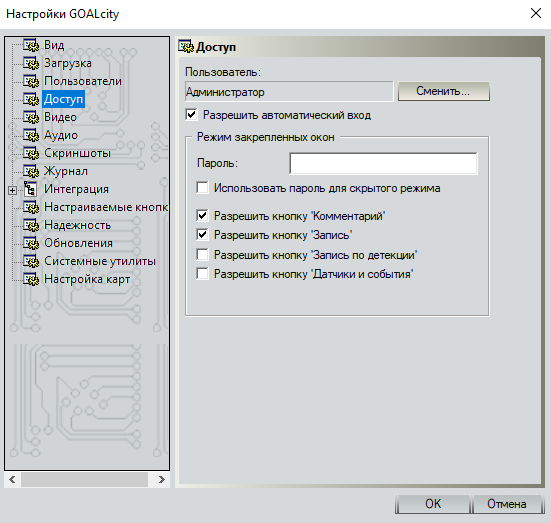Go to Видео settings
The image size is (551, 523).
tap(60, 117)
